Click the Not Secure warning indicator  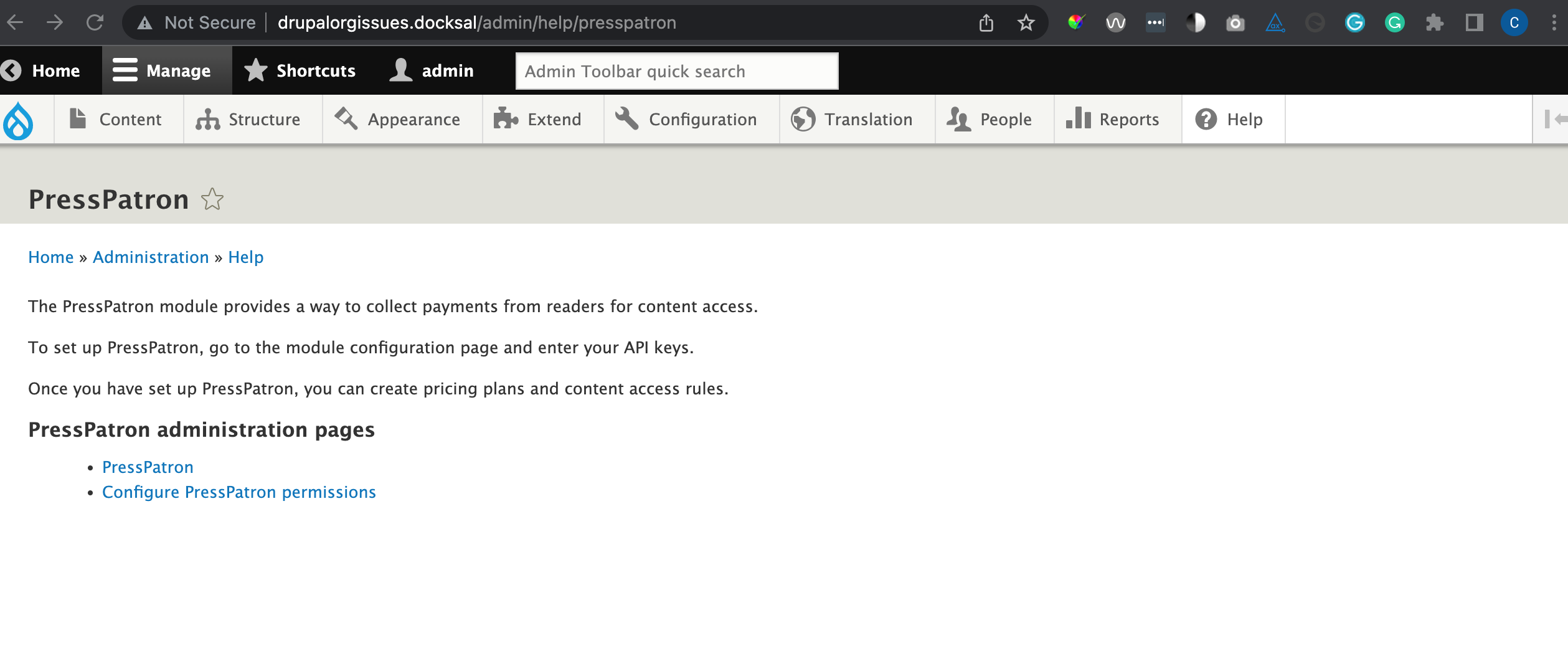point(197,22)
